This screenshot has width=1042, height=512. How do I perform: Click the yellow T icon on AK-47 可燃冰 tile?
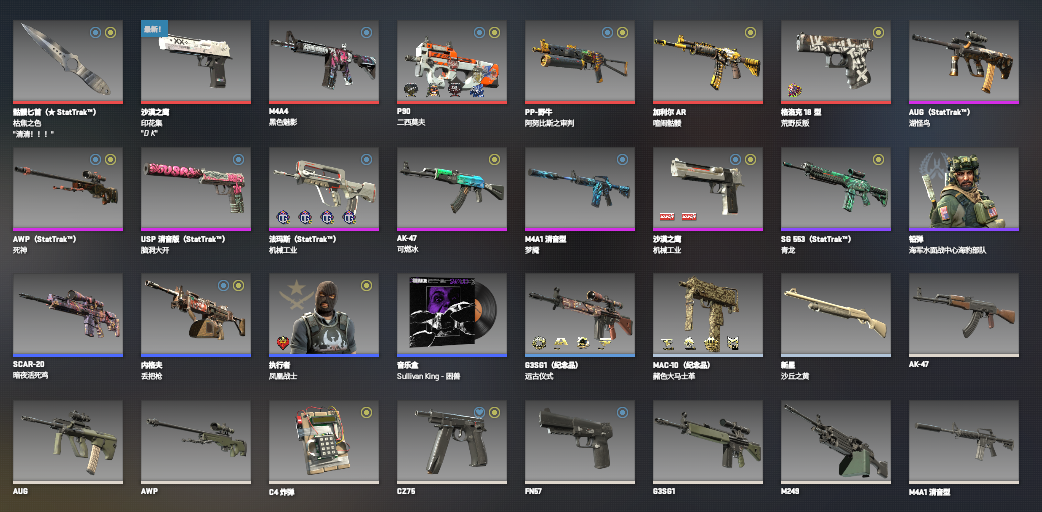coord(494,159)
